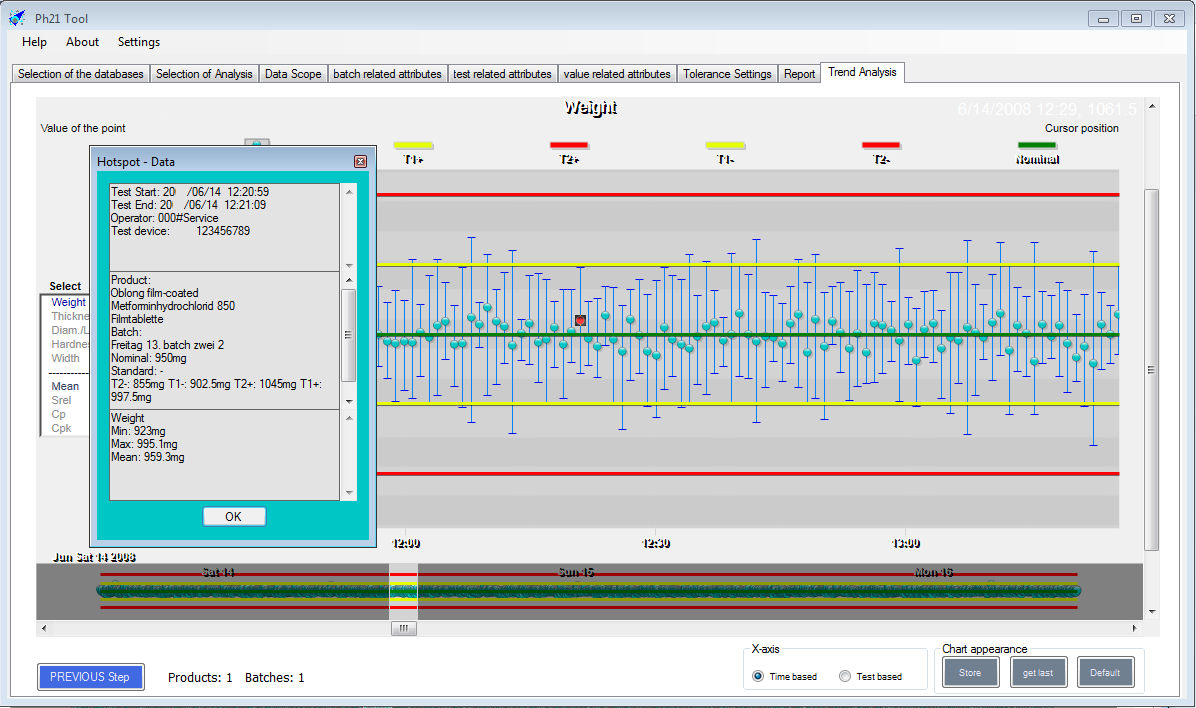
Task: Select Mean in the Select list
Action: [65, 386]
